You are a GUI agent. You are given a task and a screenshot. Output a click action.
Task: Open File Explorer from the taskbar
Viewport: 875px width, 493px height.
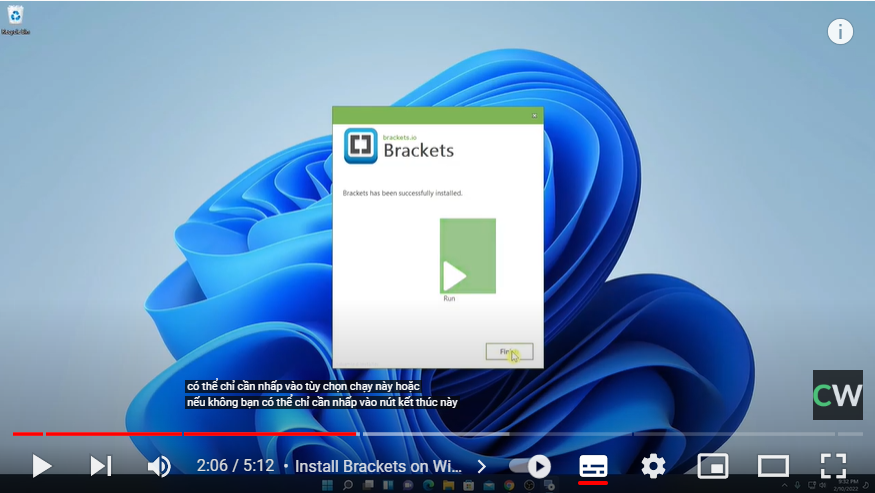click(448, 485)
